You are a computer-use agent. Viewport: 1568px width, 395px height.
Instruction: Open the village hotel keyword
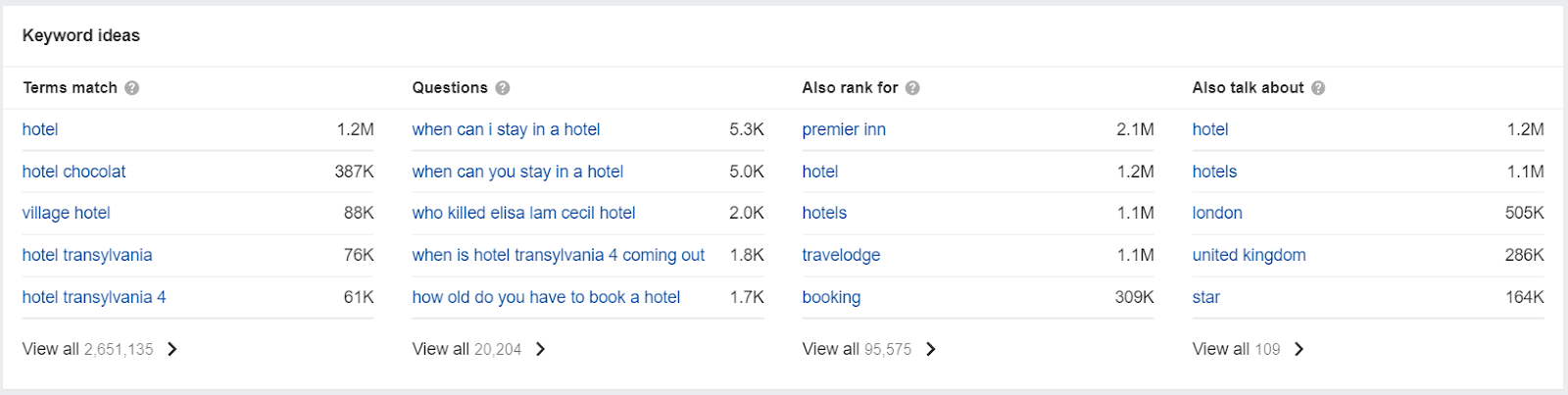click(67, 213)
